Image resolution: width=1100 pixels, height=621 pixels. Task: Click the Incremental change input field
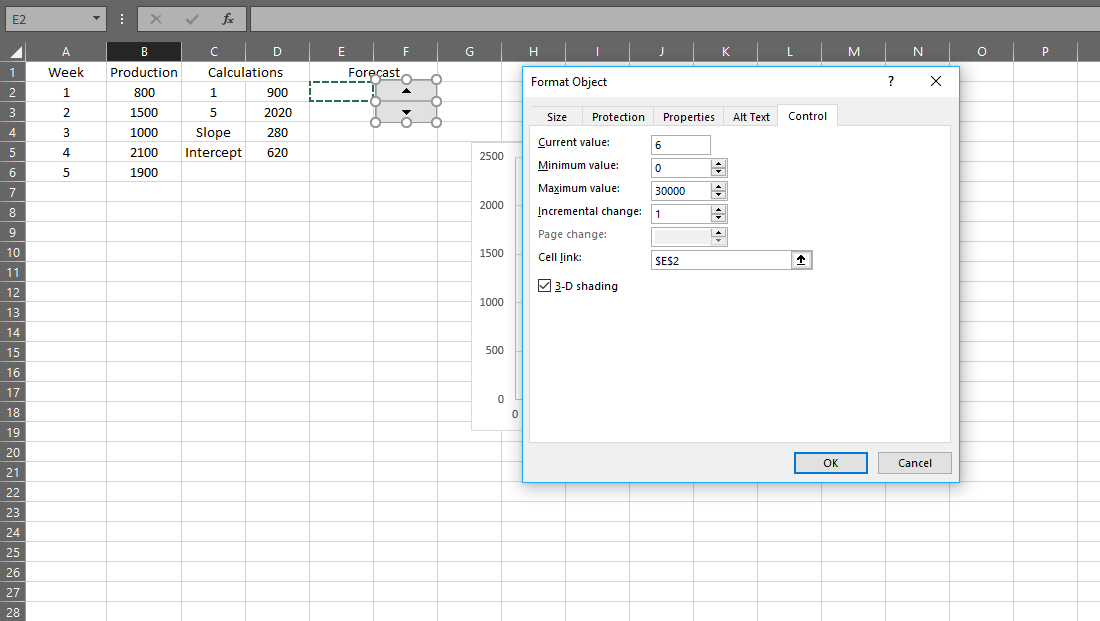point(681,214)
